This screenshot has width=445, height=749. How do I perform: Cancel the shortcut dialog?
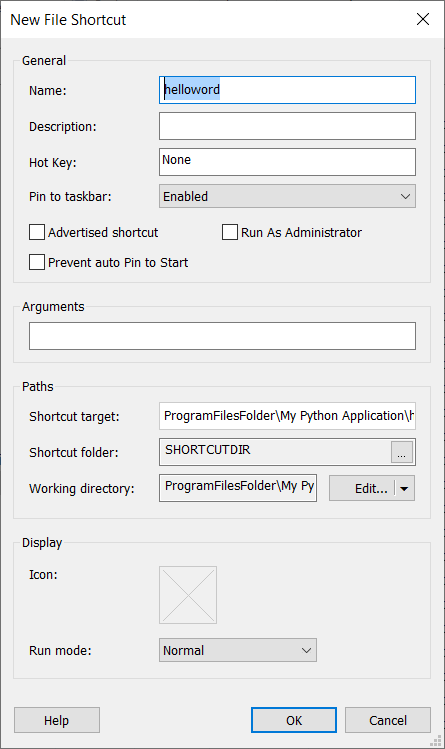coord(388,720)
